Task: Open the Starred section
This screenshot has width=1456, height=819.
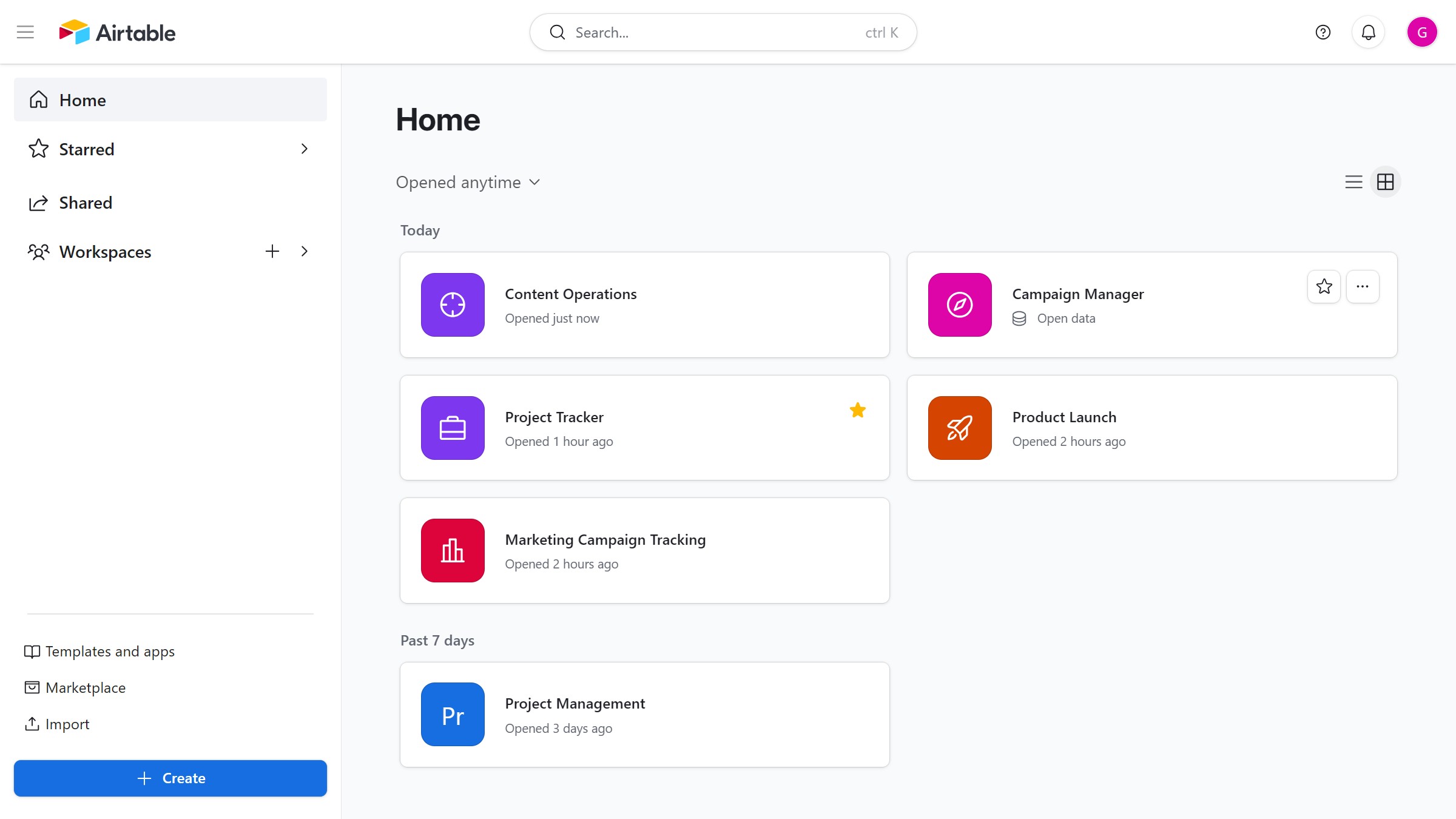Action: 170,149
